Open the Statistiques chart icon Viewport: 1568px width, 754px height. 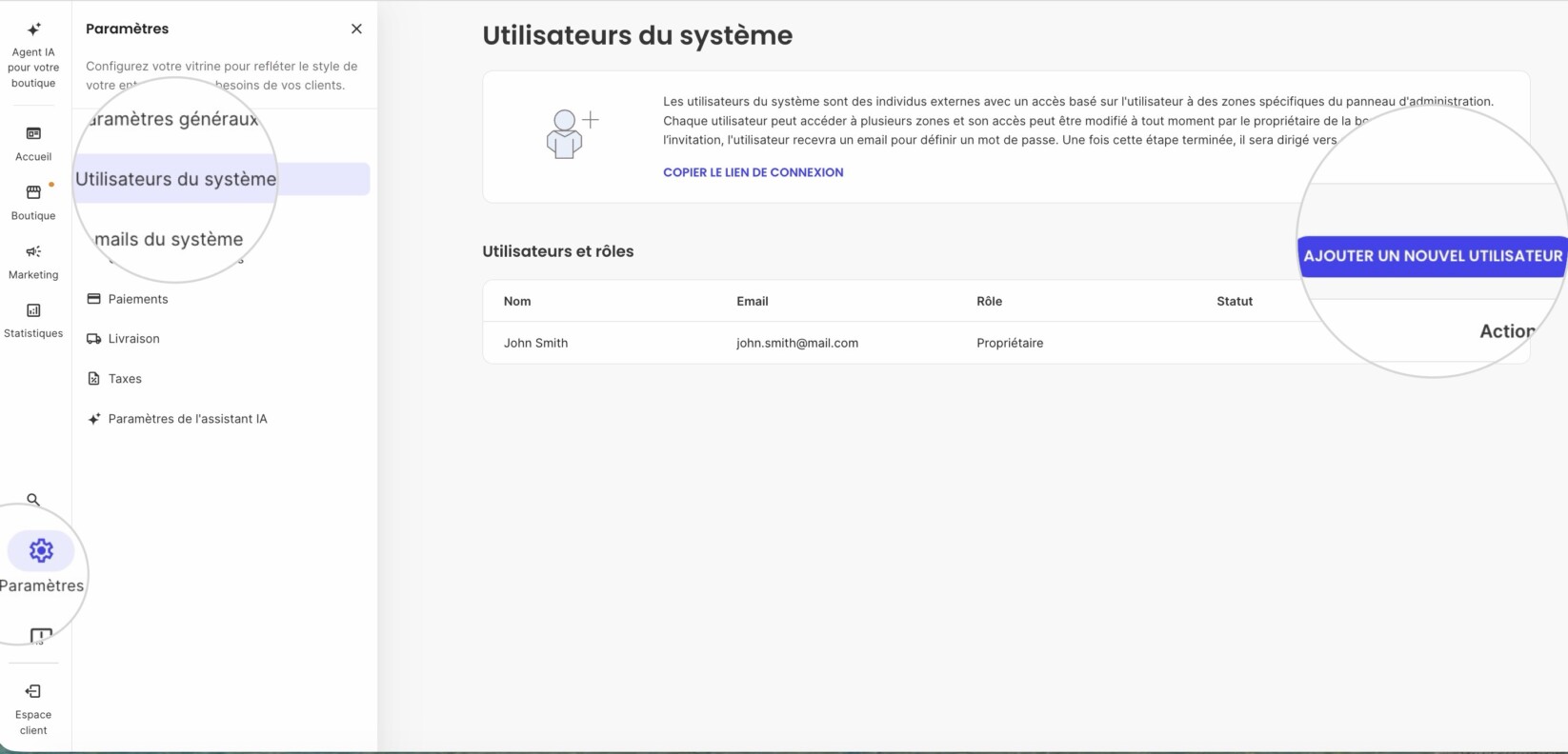pos(33,310)
